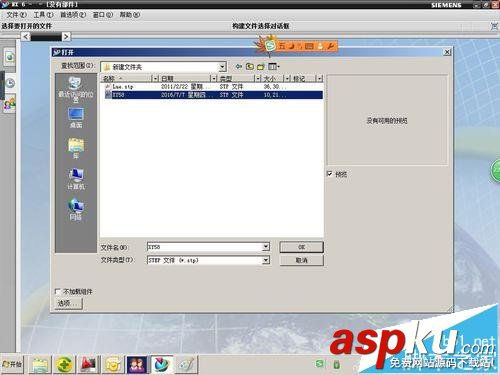Expand the 查找范围 folder dropdown
This screenshot has width=500, height=375.
click(x=222, y=67)
